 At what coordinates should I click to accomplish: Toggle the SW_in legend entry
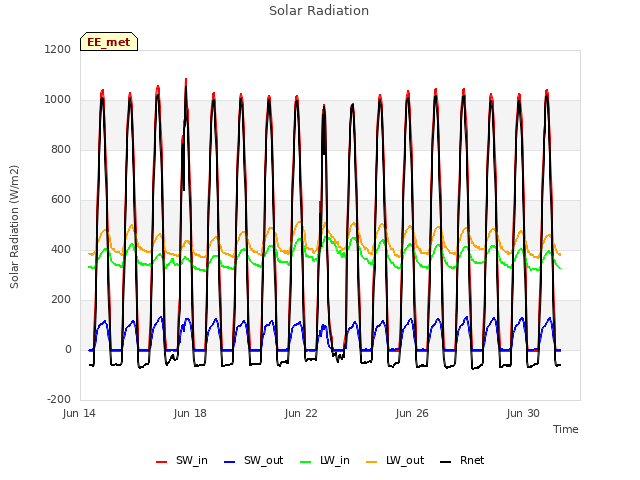pyautogui.click(x=182, y=461)
